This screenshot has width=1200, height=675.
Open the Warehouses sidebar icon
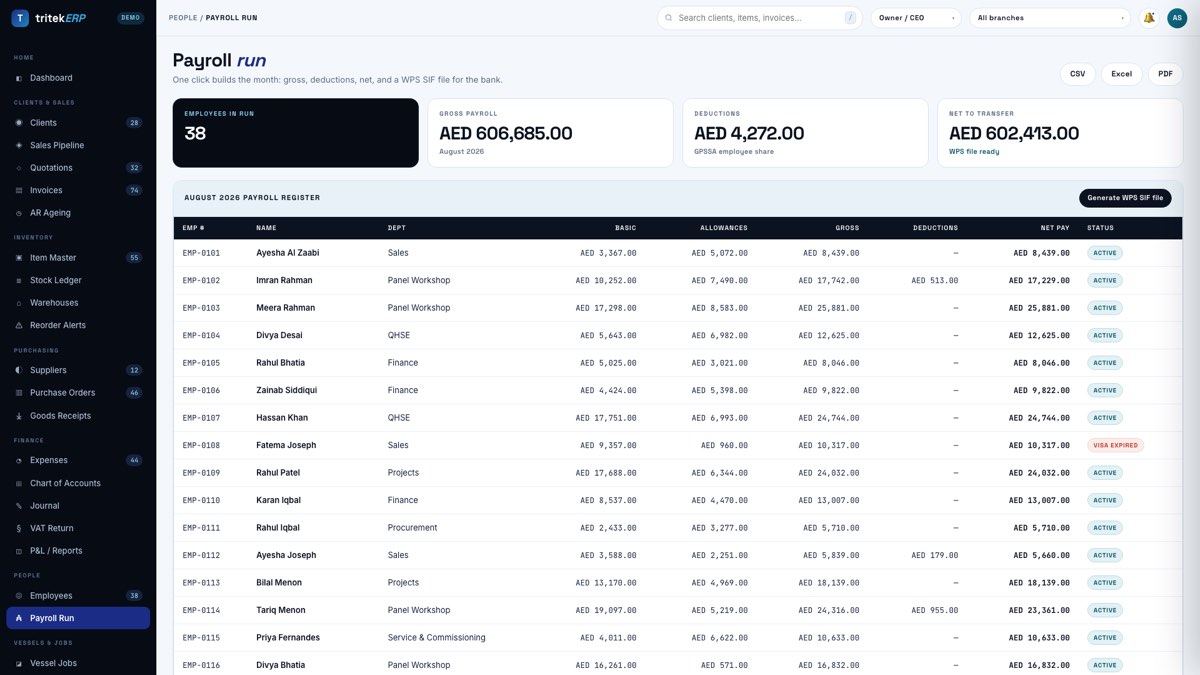click(x=19, y=303)
